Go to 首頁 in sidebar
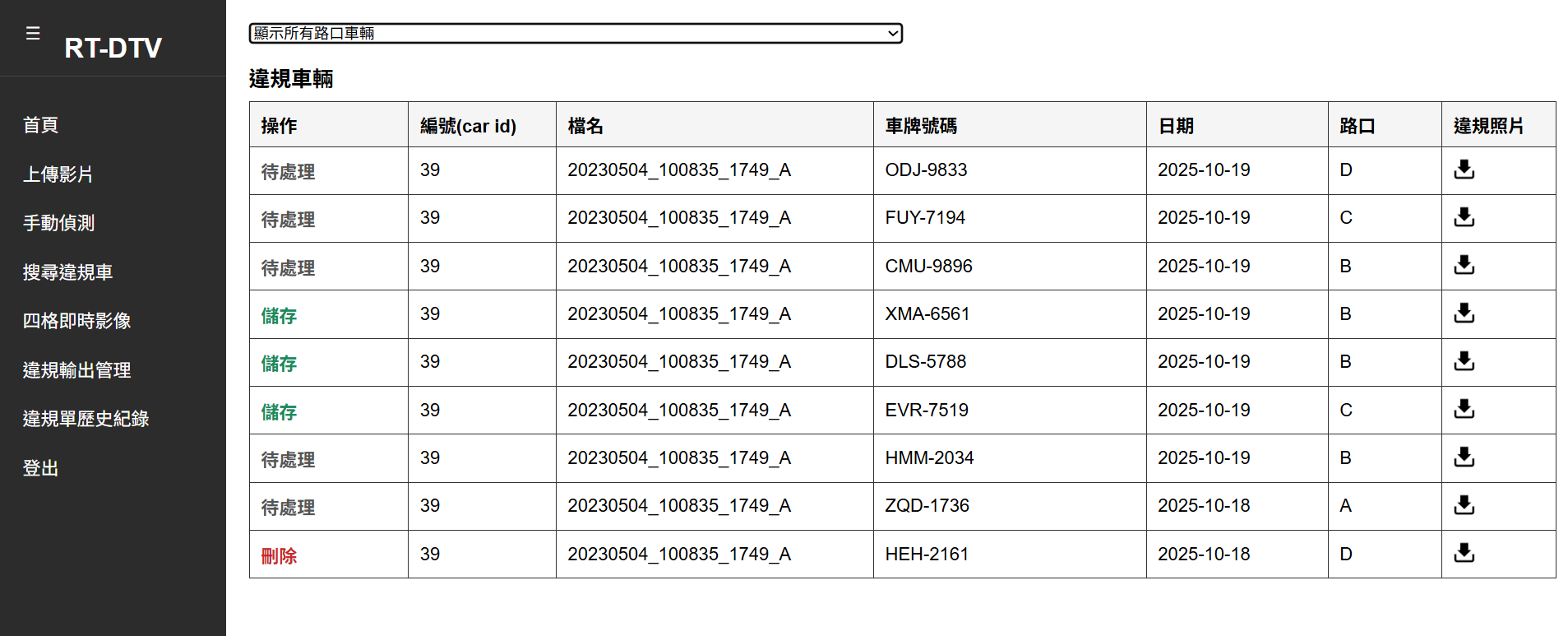This screenshot has height=636, width=1568. pyautogui.click(x=40, y=125)
